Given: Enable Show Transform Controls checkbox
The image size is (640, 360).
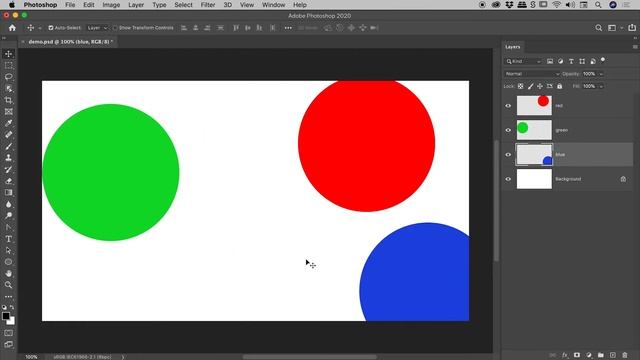Looking at the screenshot, I should coord(115,28).
